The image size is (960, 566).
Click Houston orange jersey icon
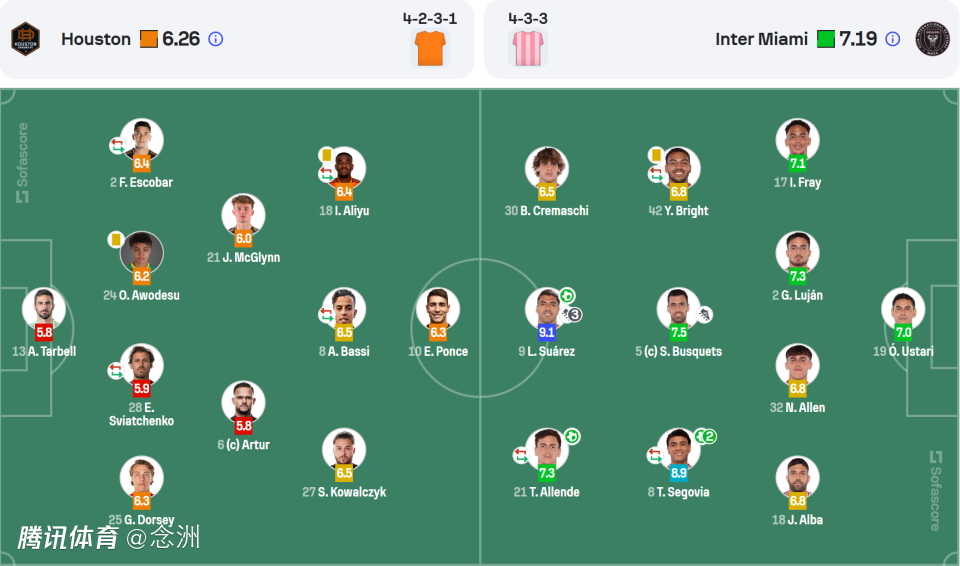tap(430, 47)
